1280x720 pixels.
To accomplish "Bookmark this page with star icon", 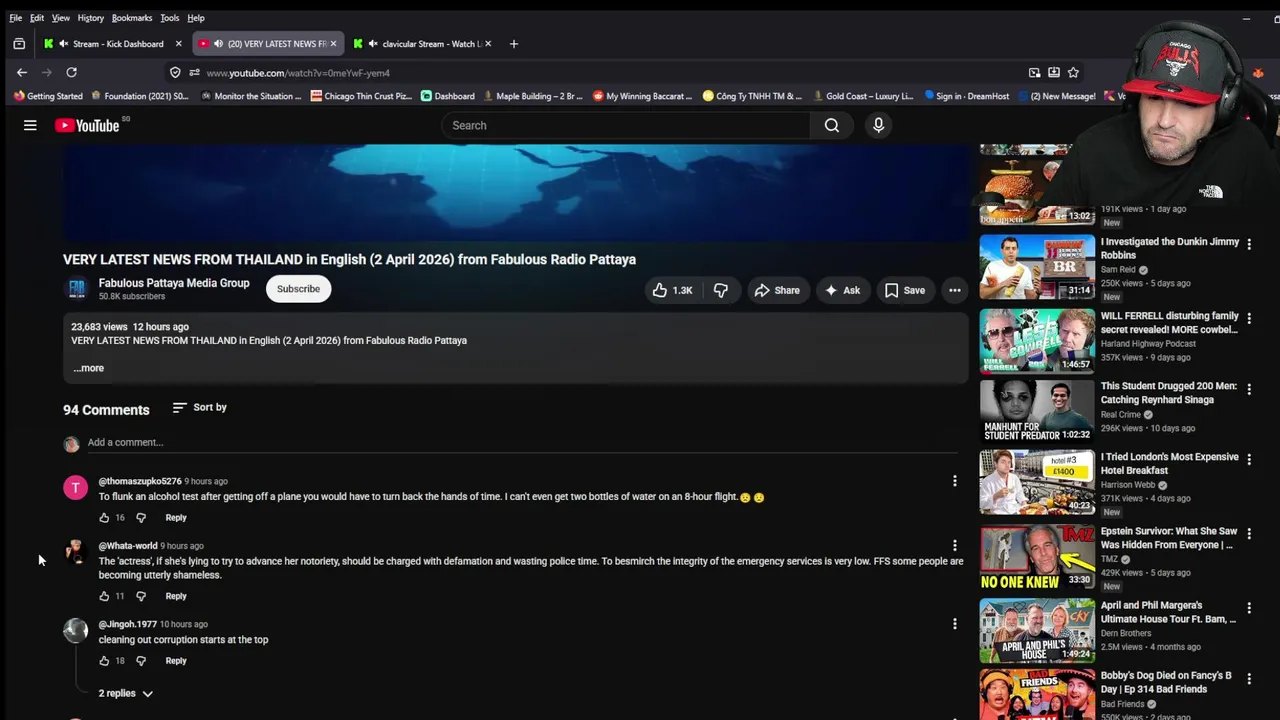I will pyautogui.click(x=1073, y=72).
